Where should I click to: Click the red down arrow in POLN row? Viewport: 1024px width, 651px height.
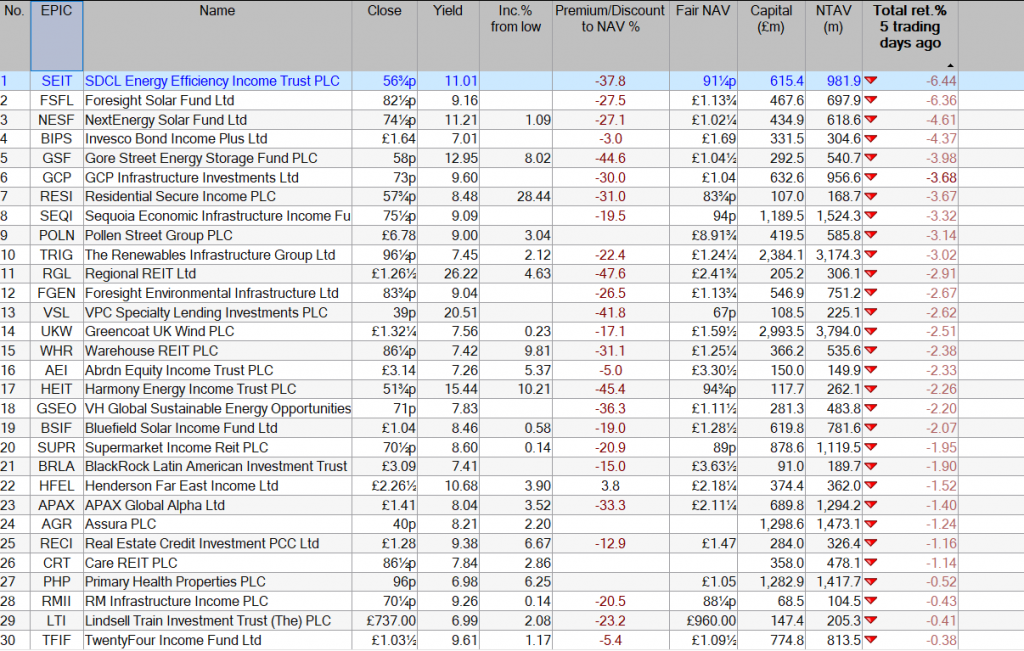[871, 235]
